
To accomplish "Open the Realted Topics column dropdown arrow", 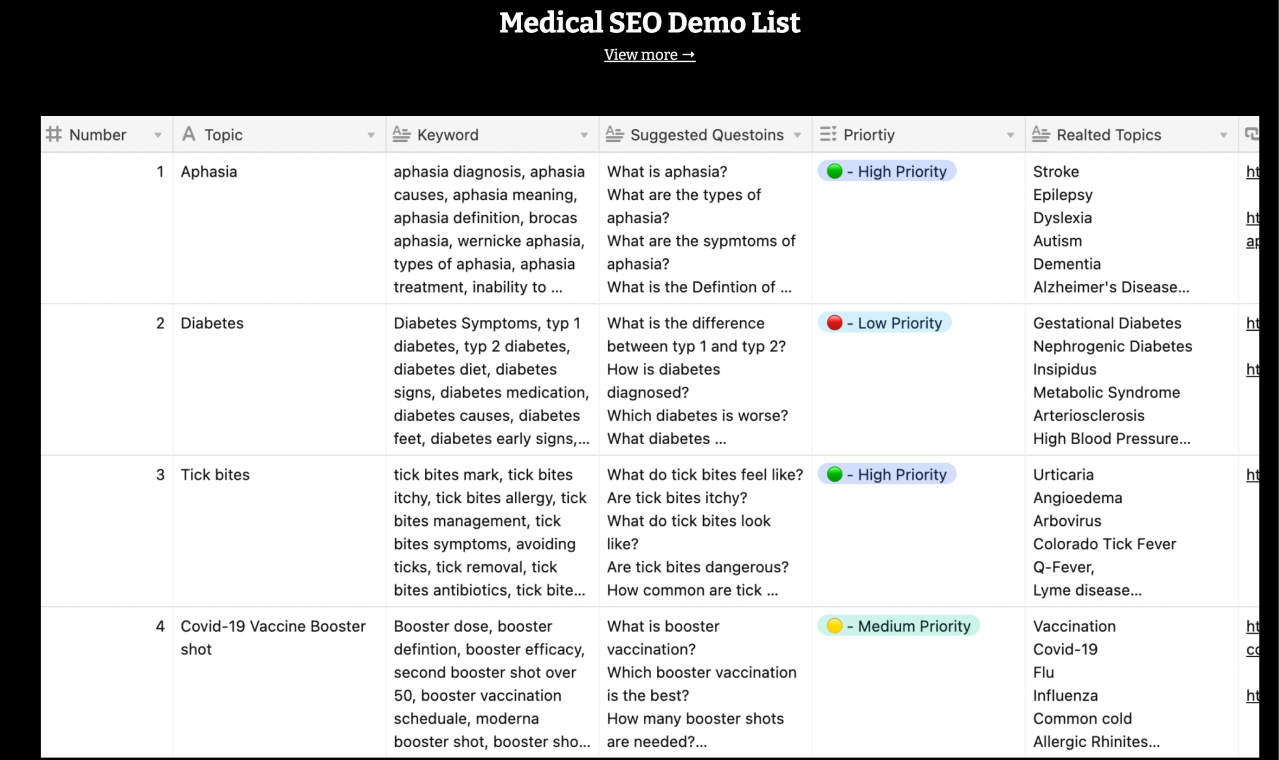I will [x=1224, y=134].
